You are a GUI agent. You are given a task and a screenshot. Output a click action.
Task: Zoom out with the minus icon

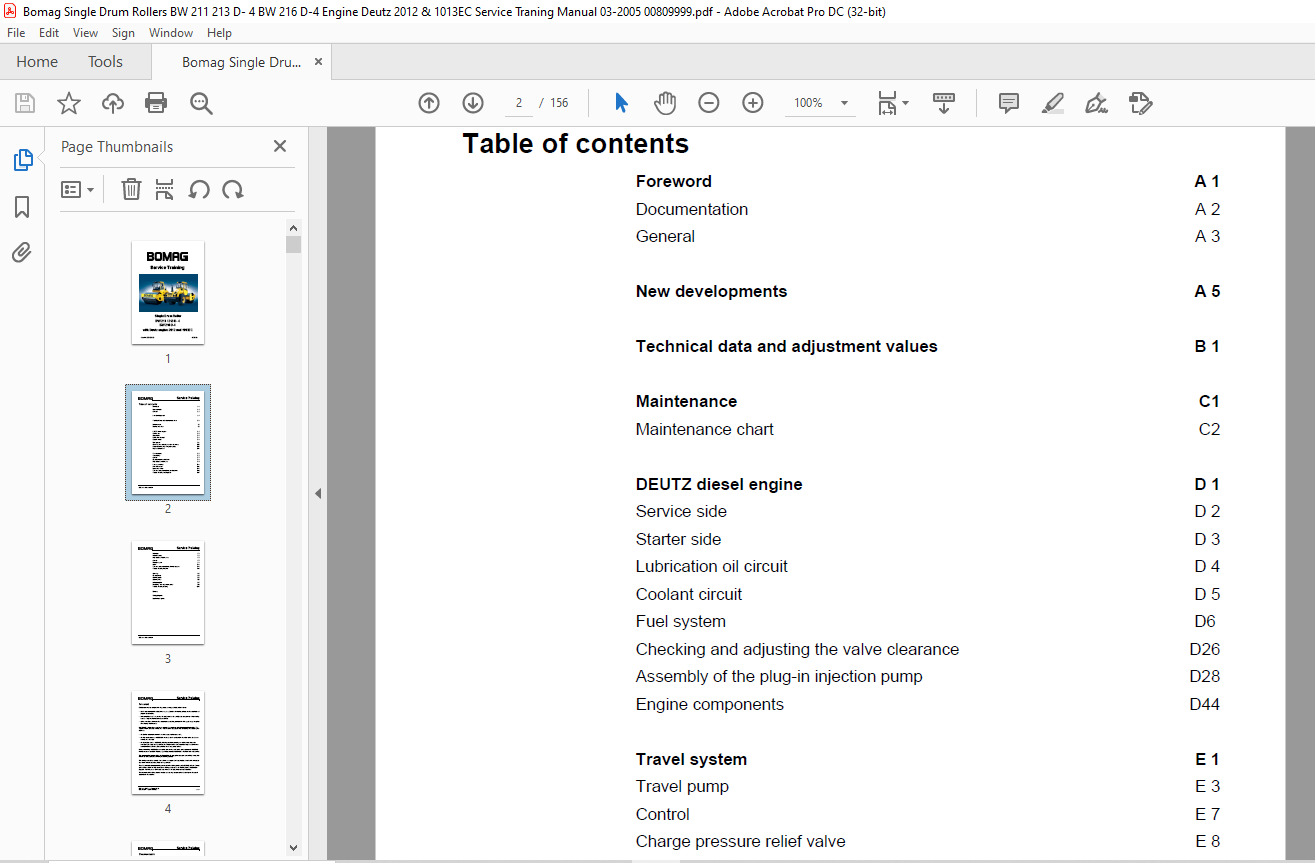pos(709,103)
